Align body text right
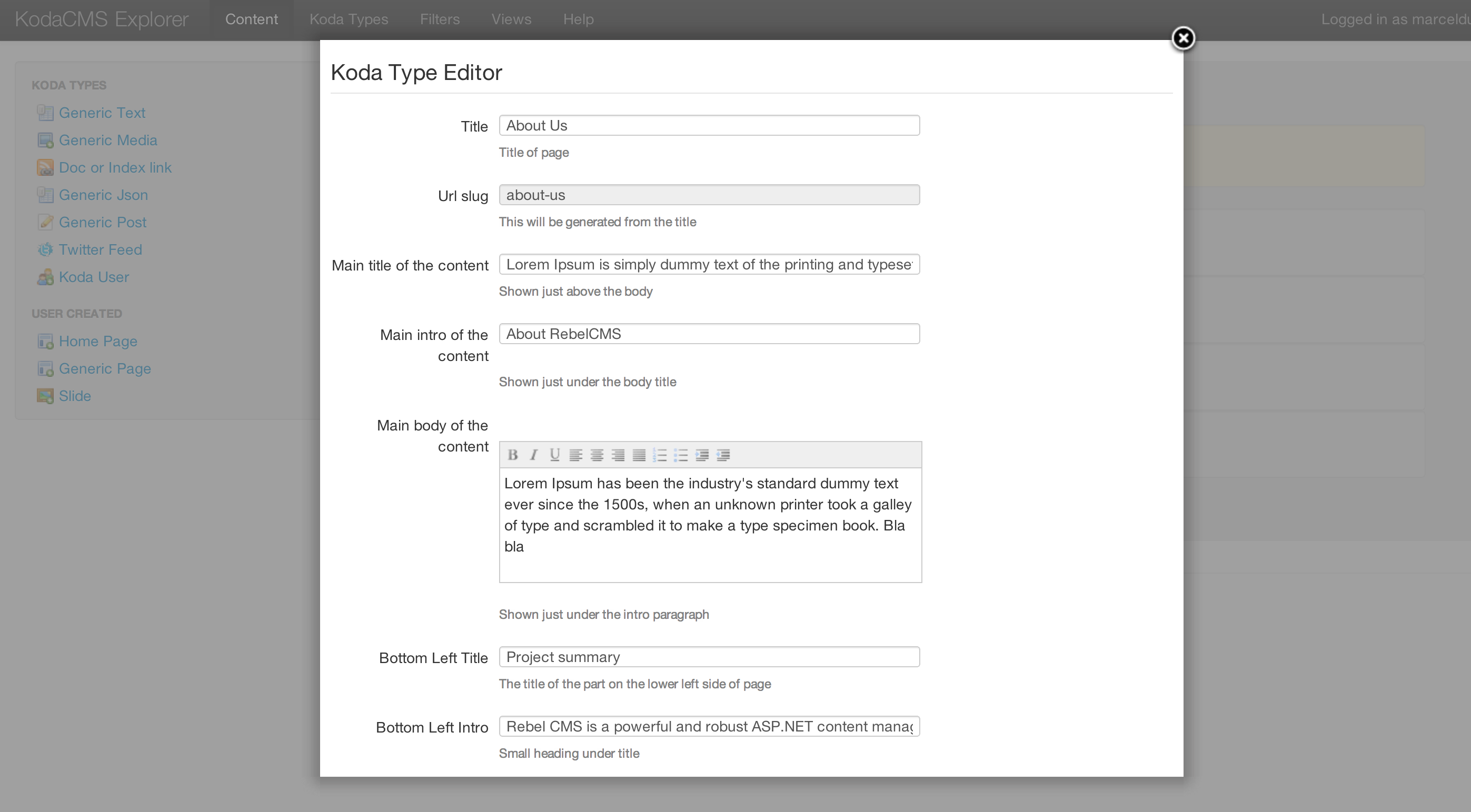 coord(618,455)
